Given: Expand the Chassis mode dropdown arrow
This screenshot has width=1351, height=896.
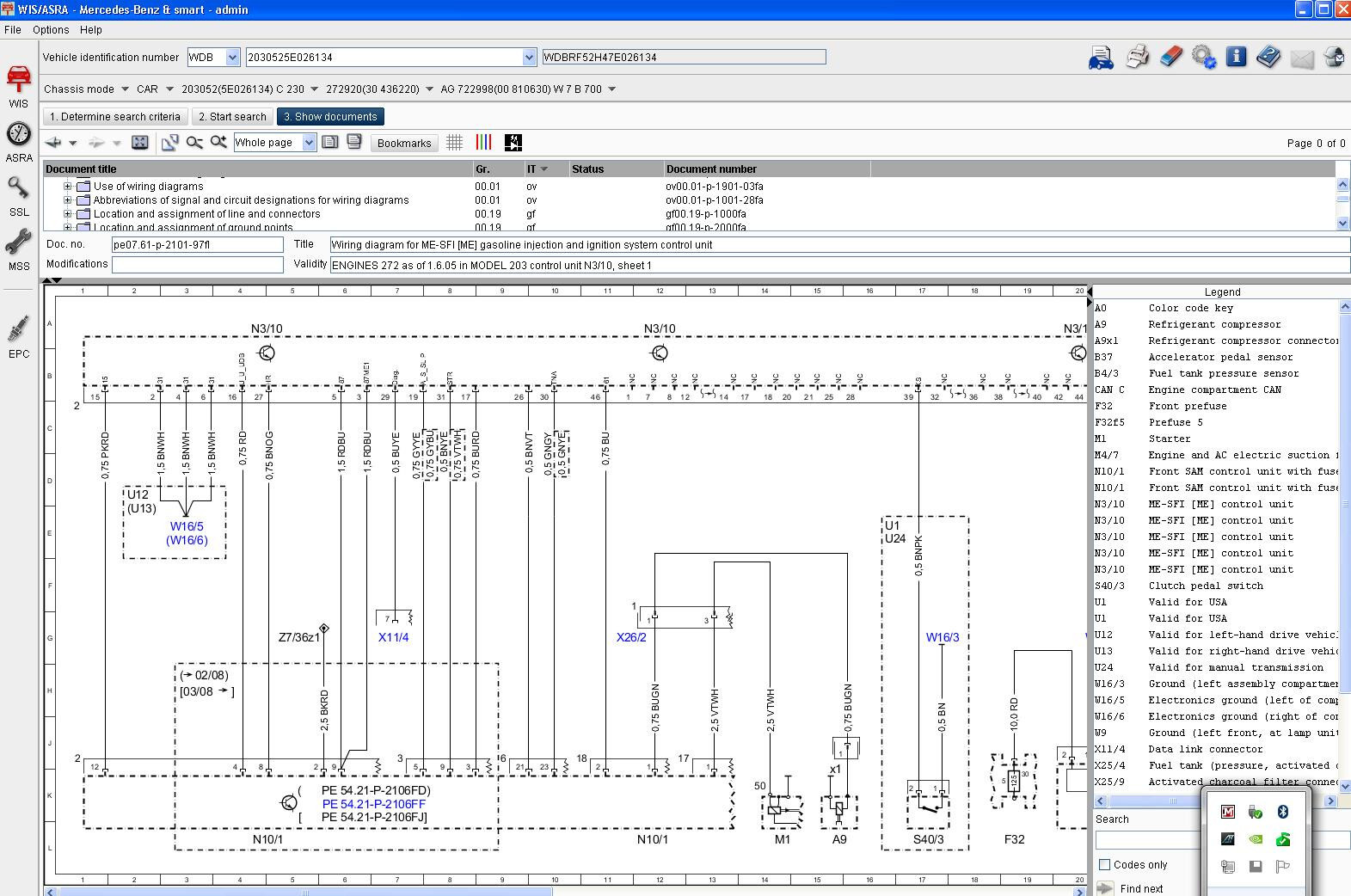Looking at the screenshot, I should click(125, 89).
